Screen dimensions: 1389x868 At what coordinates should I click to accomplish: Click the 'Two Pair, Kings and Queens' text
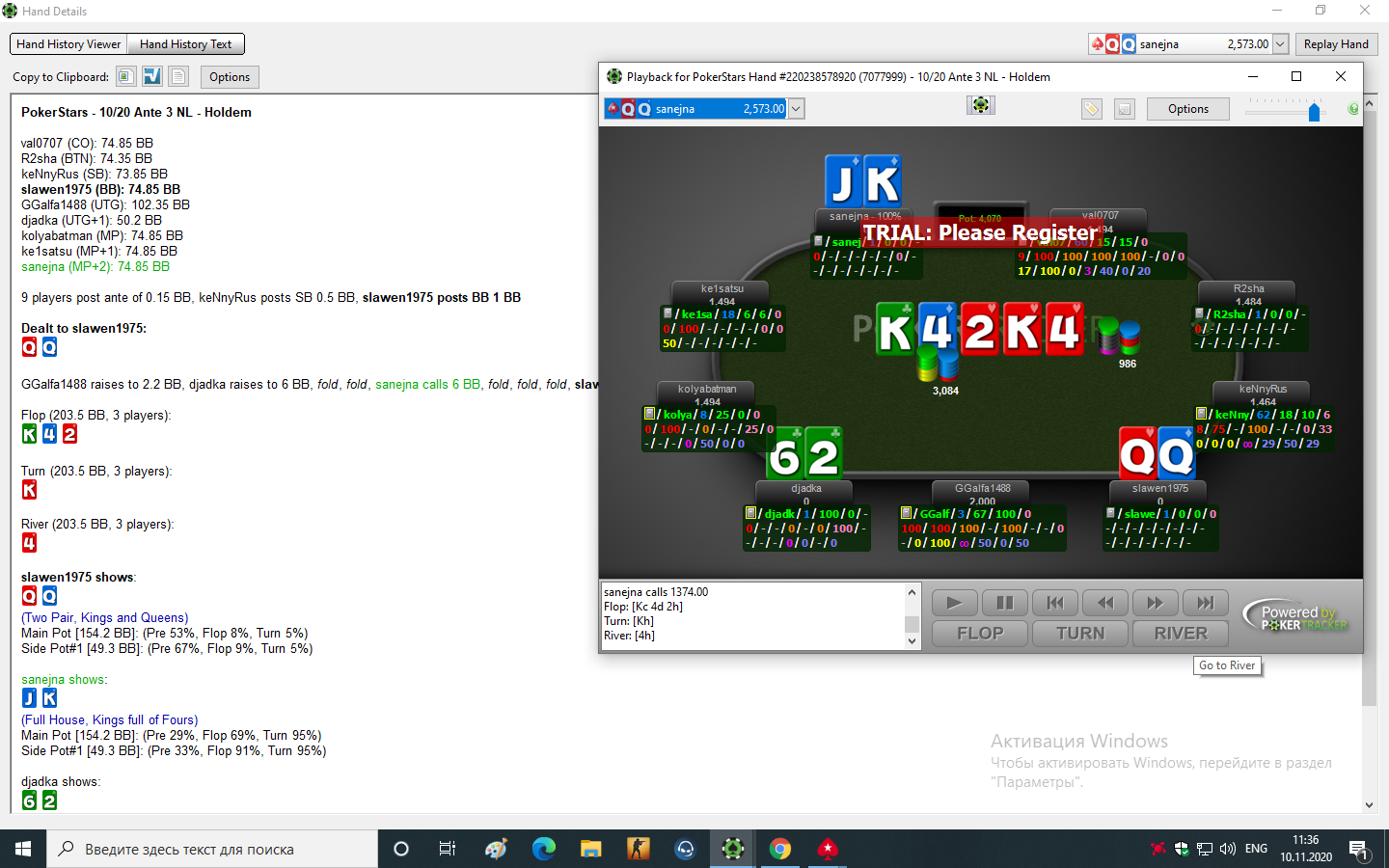(105, 618)
